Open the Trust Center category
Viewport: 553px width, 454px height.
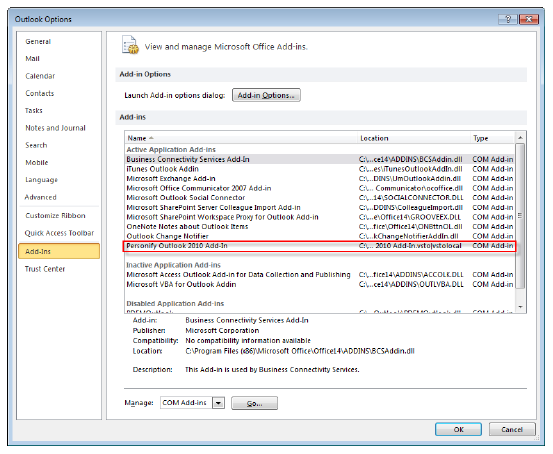[x=45, y=269]
